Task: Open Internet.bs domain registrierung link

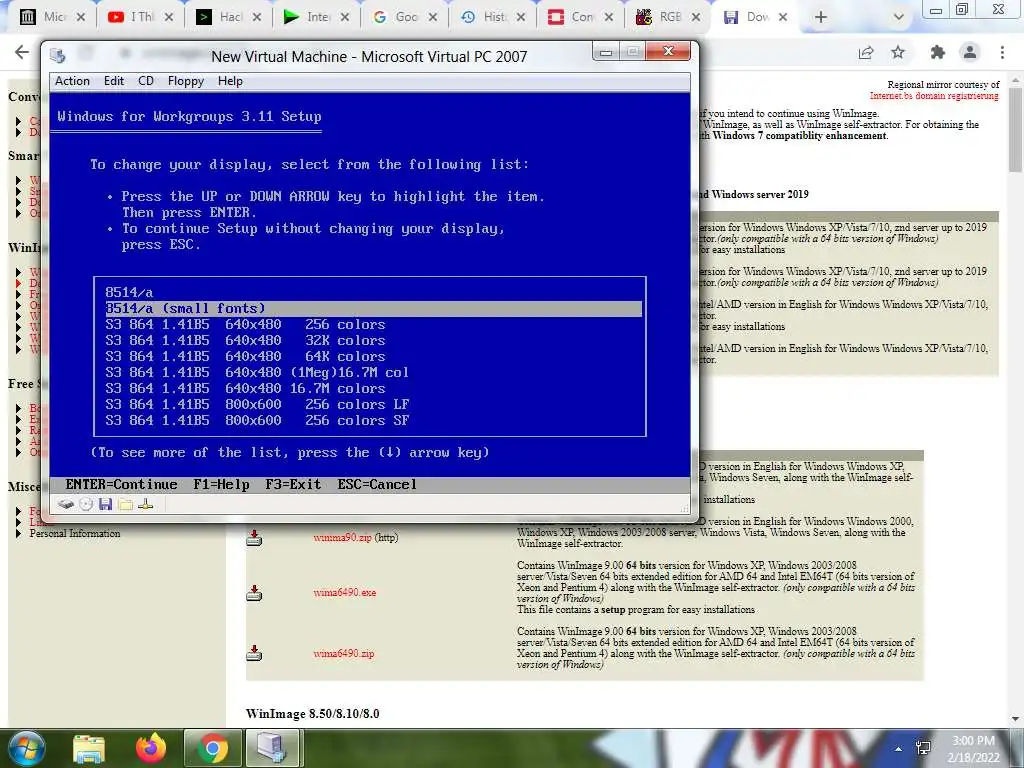Action: coord(934,96)
